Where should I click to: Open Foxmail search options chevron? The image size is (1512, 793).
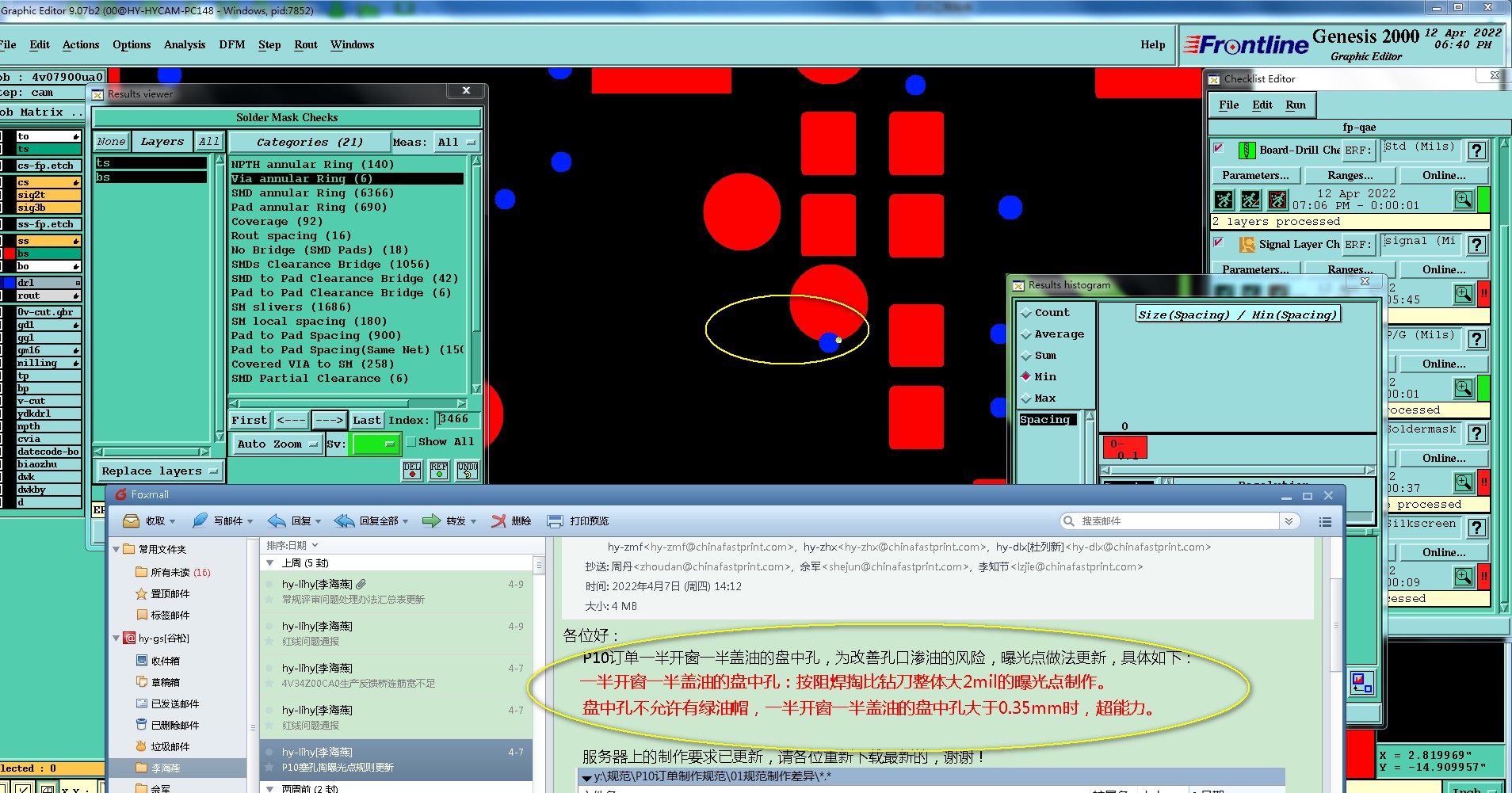(1289, 521)
